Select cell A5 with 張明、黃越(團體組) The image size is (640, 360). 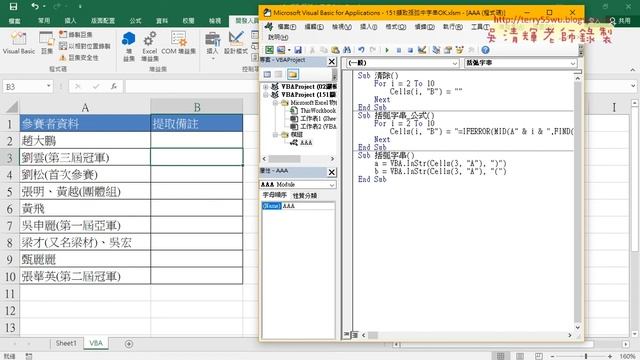pyautogui.click(x=85, y=191)
